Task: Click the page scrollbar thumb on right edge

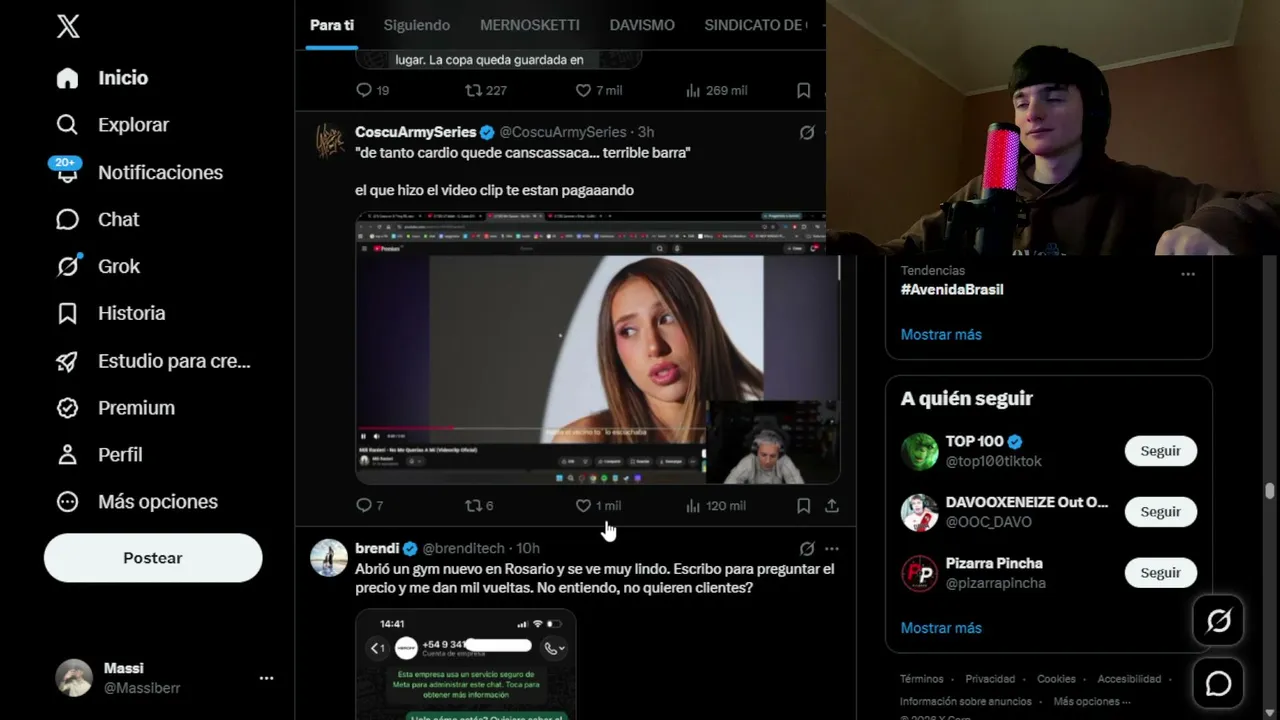Action: pyautogui.click(x=1270, y=491)
